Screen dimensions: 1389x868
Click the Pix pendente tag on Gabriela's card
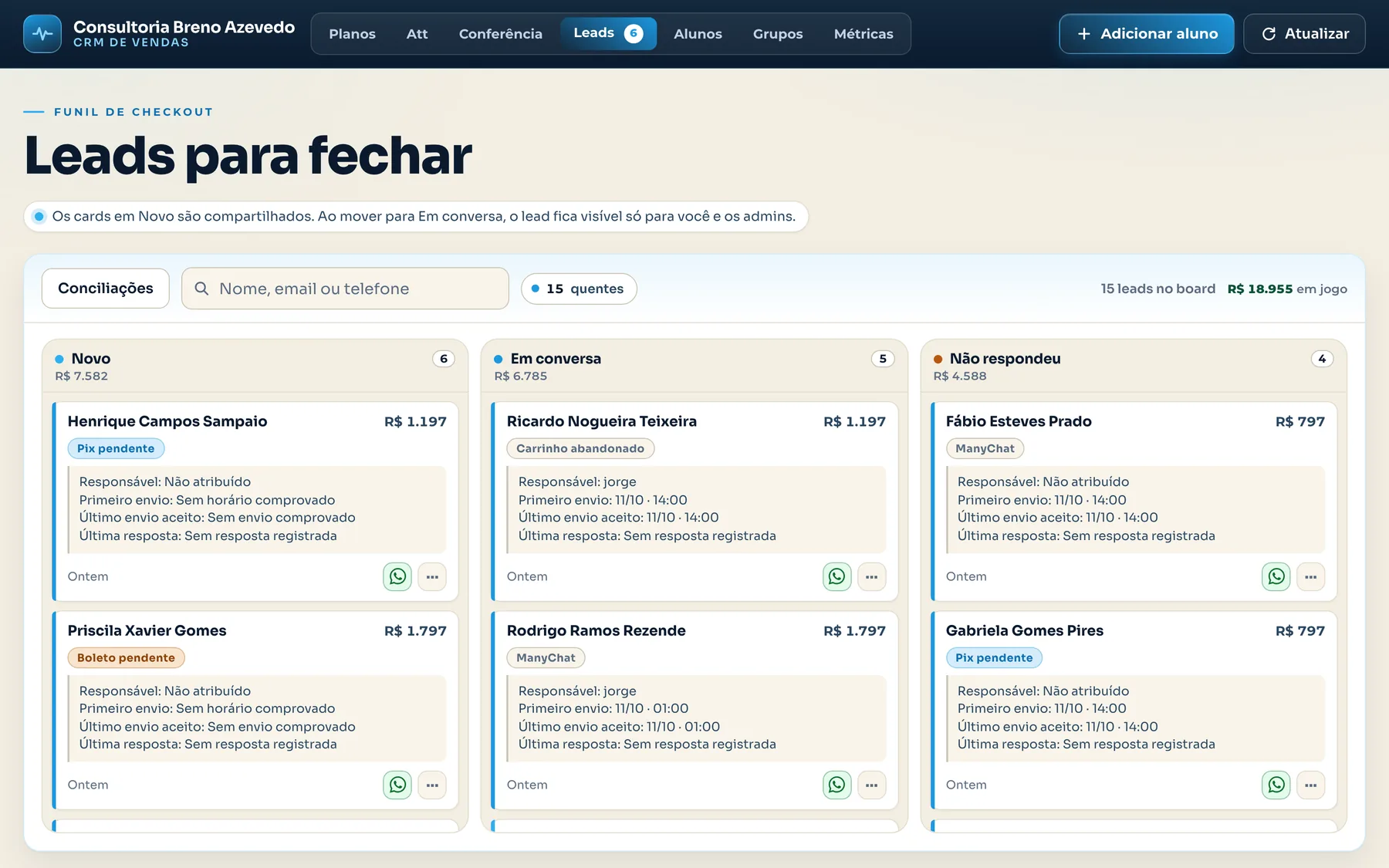point(994,657)
